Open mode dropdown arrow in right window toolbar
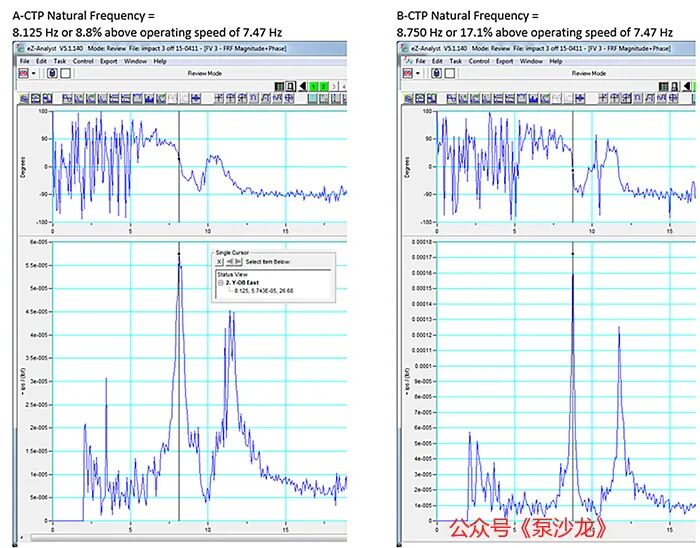The image size is (700, 548). 418,73
